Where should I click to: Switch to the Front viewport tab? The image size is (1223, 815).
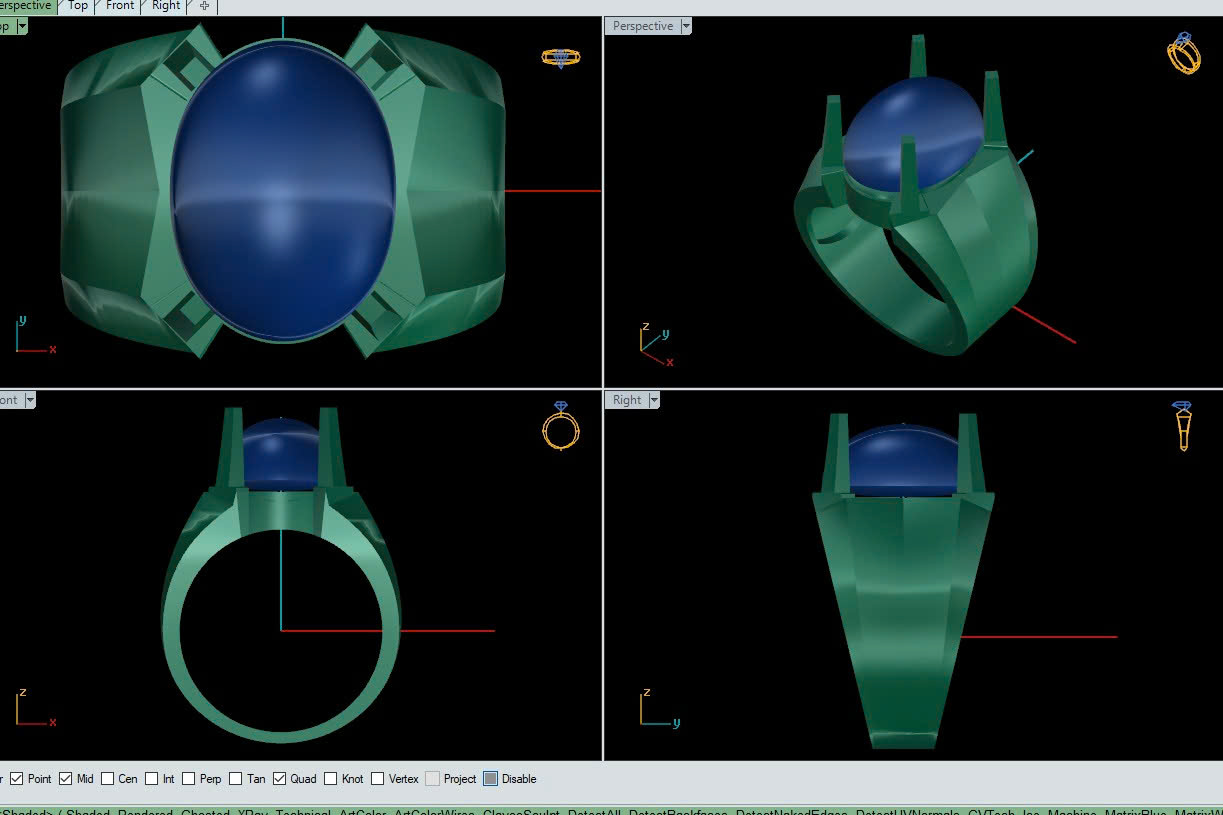(120, 6)
